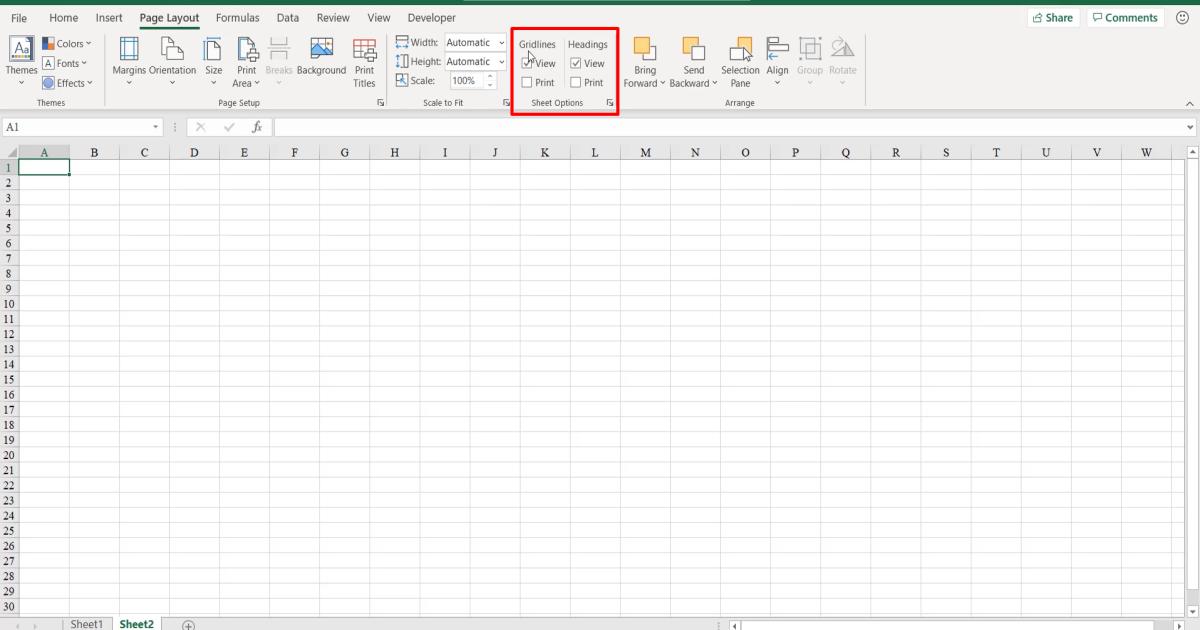
Task: Click the Share button
Action: 1053,17
